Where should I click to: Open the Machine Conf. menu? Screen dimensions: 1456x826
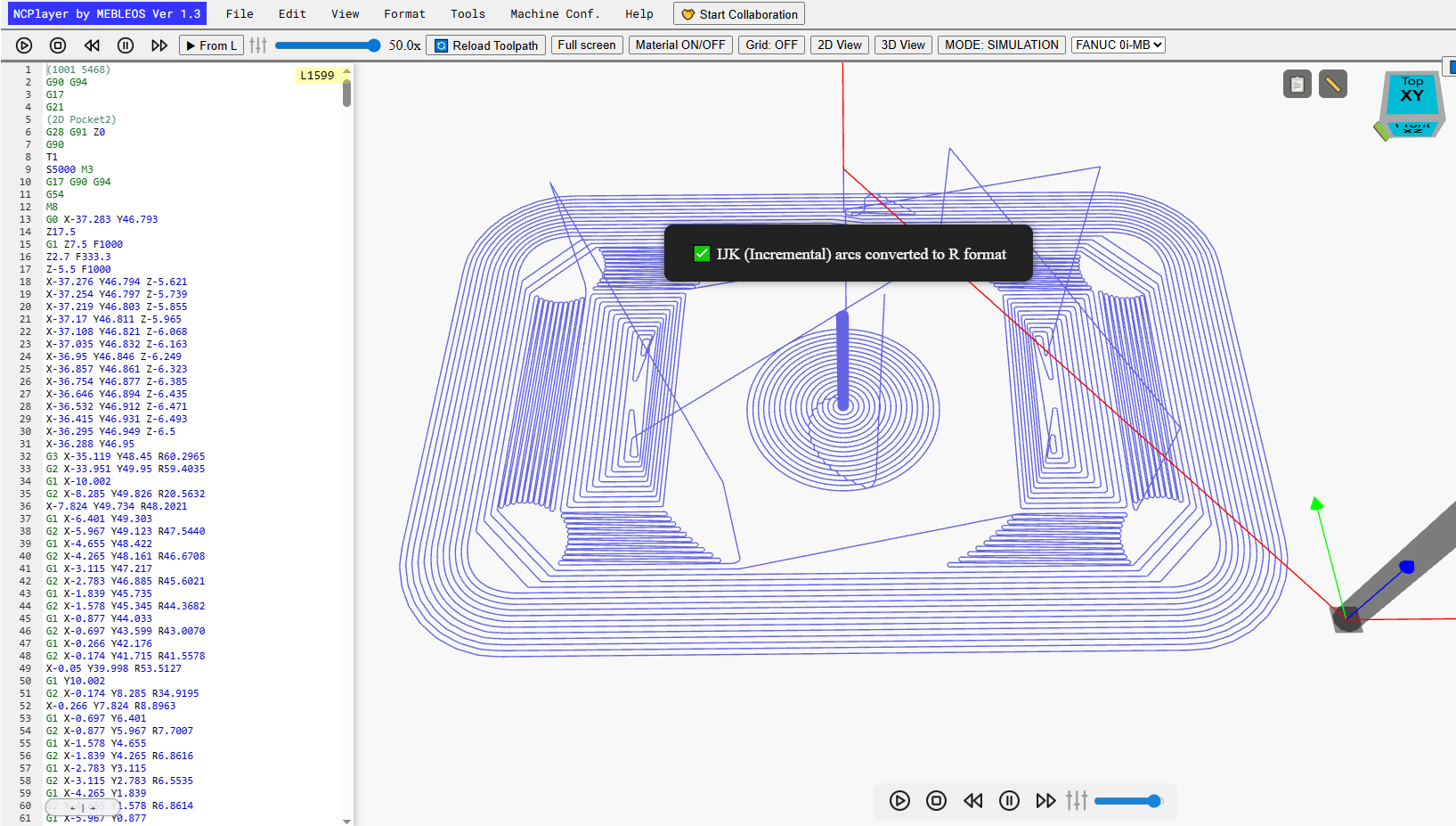tap(555, 13)
